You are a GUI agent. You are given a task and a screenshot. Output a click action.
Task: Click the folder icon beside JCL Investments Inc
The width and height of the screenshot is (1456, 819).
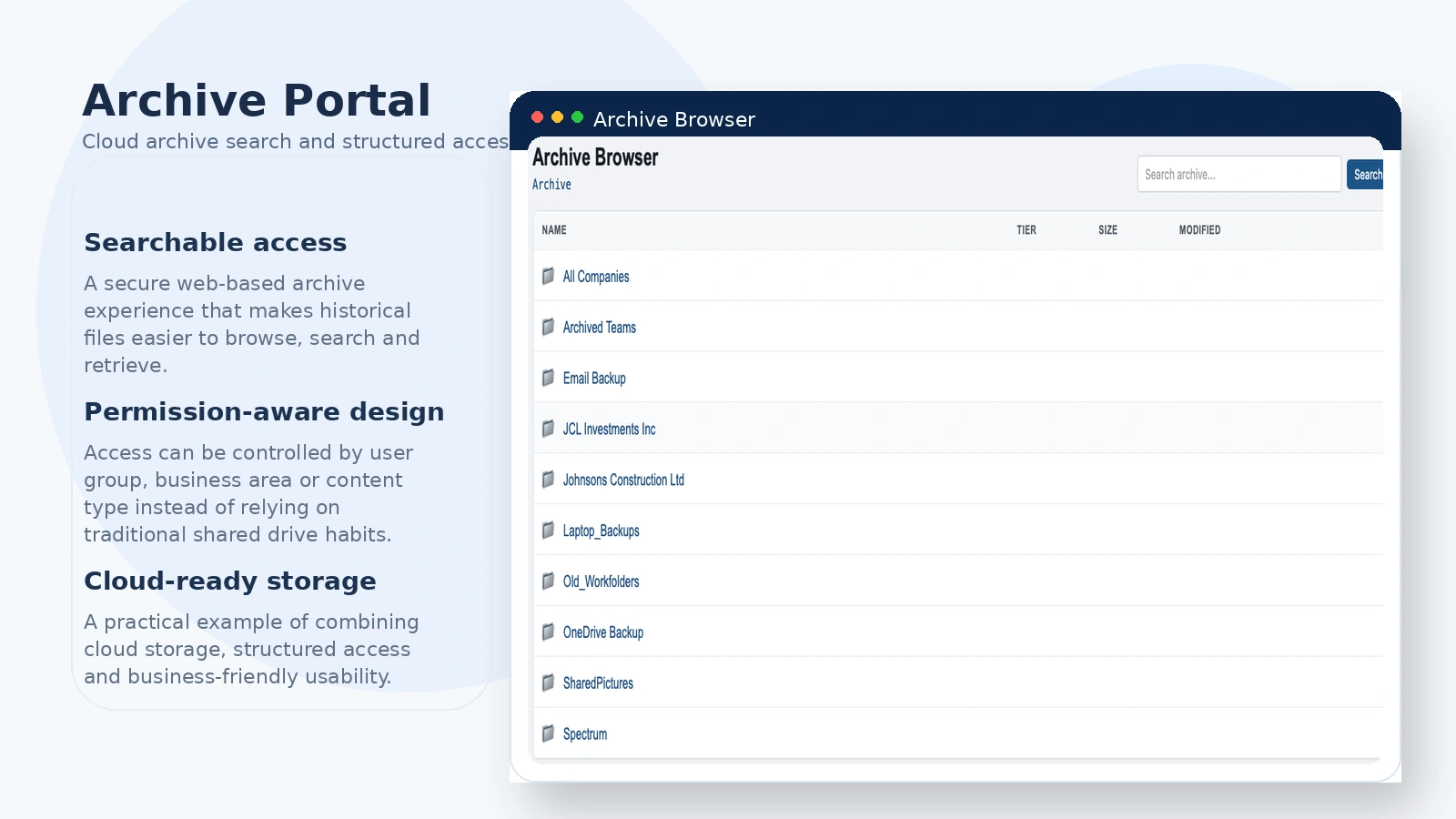(548, 429)
